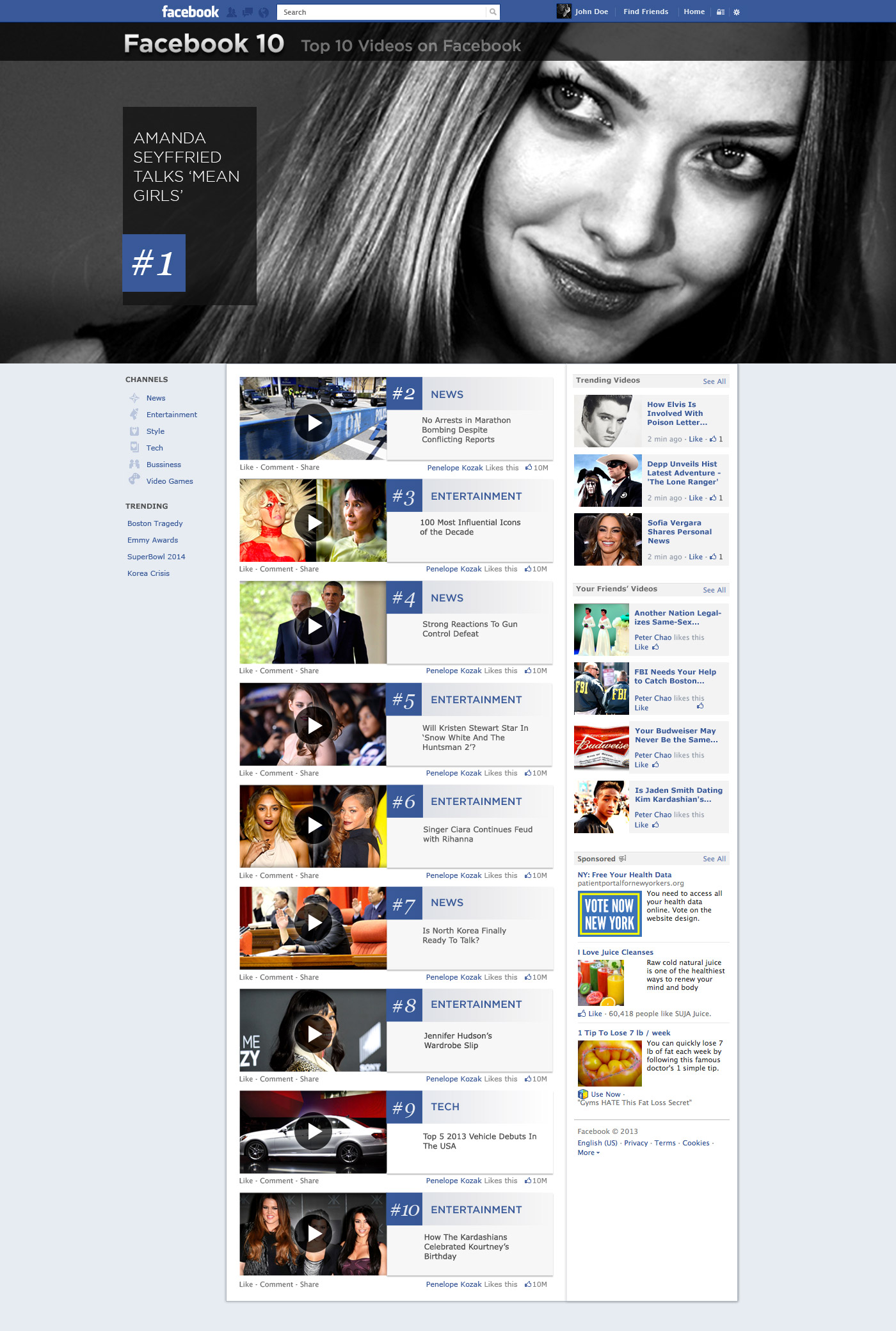
Task: Open the Cookies footer link
Action: tap(696, 1143)
